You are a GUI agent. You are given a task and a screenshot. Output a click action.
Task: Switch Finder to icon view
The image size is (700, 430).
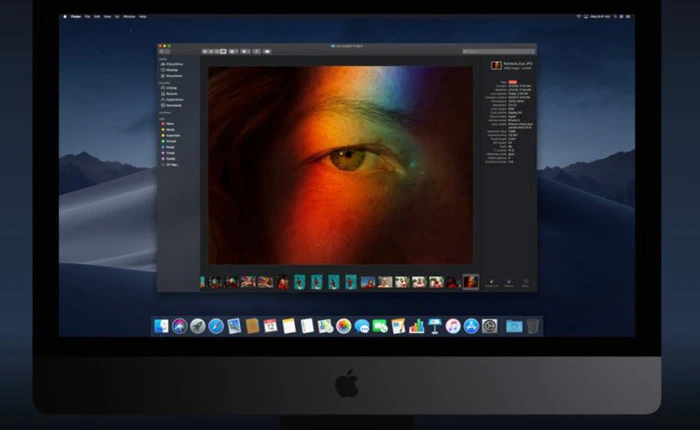204,51
